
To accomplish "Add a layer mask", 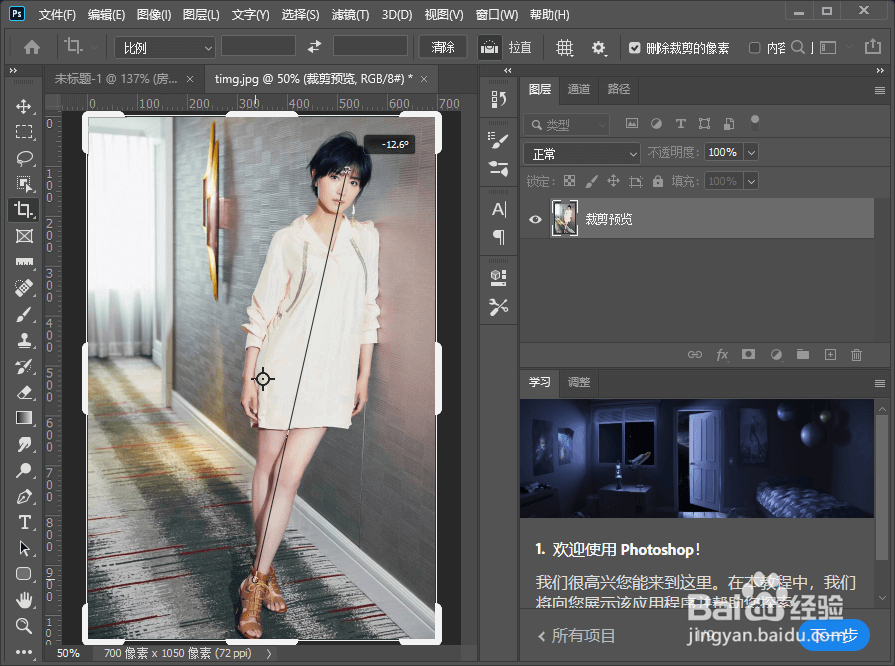I will (x=748, y=354).
